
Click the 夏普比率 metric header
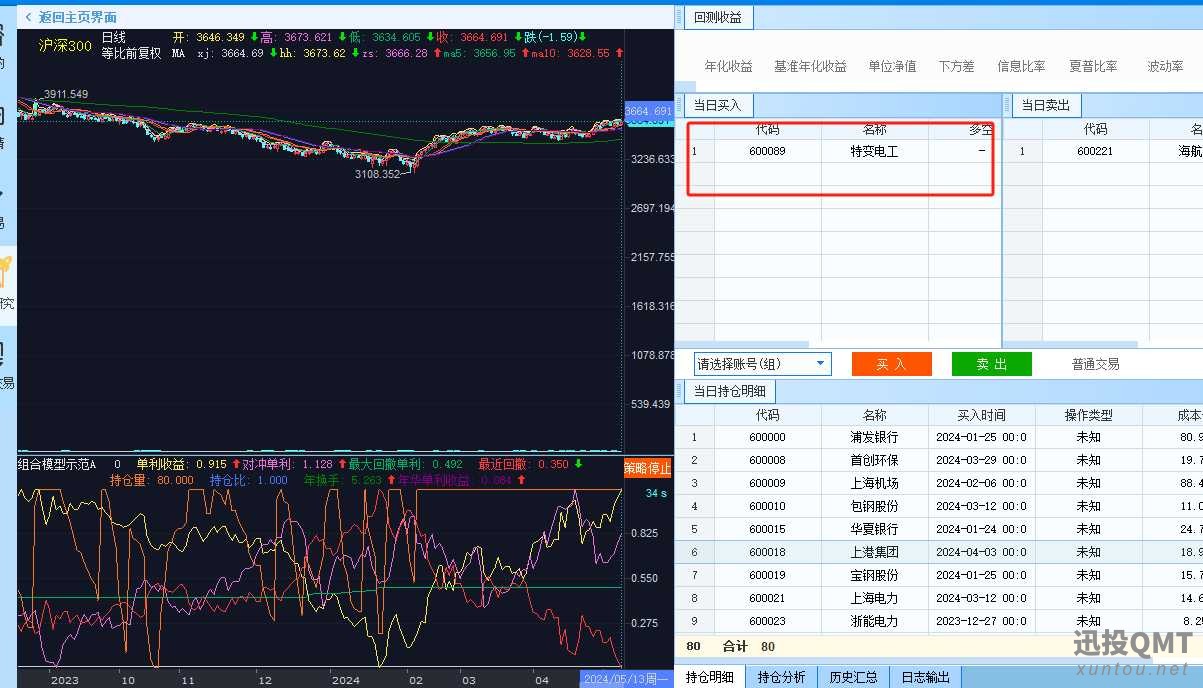click(x=1093, y=66)
